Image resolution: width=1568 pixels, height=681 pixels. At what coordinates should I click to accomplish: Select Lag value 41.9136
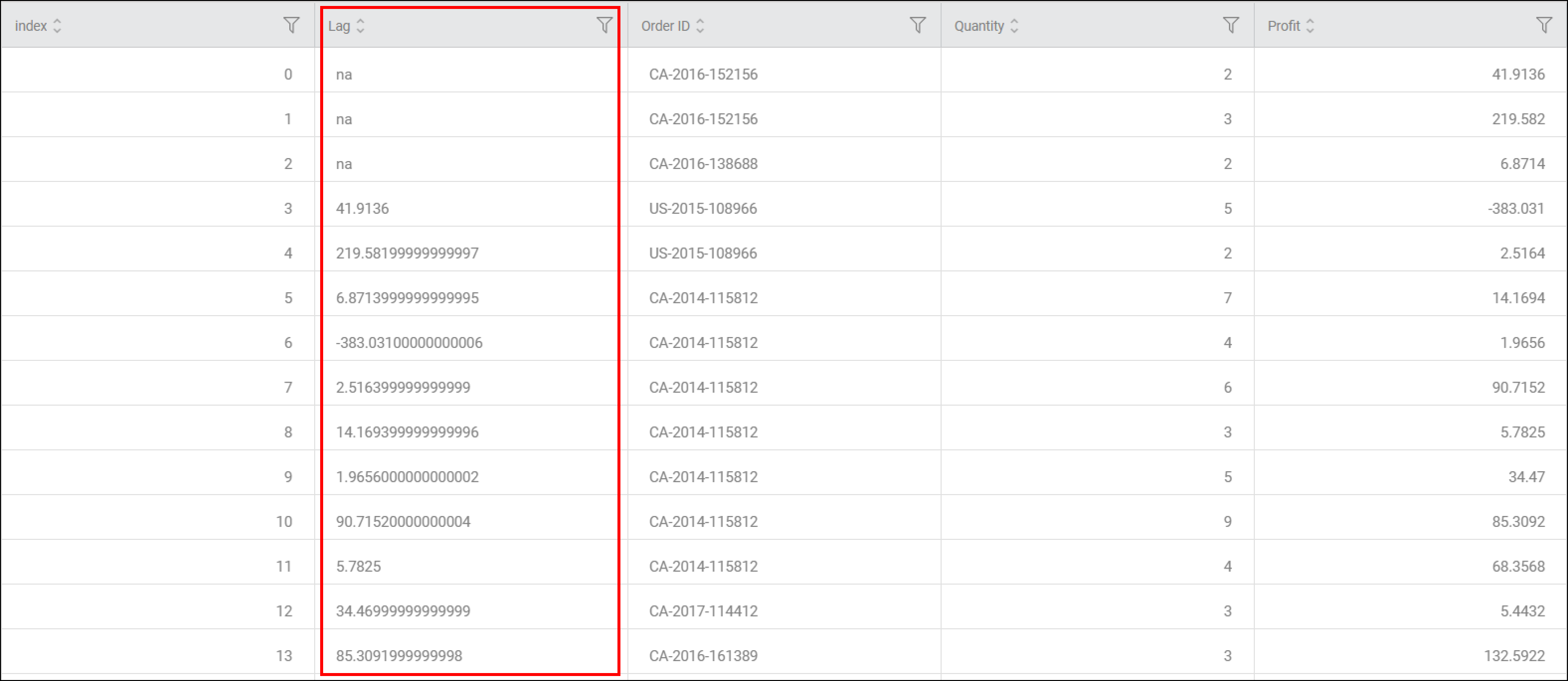(362, 208)
